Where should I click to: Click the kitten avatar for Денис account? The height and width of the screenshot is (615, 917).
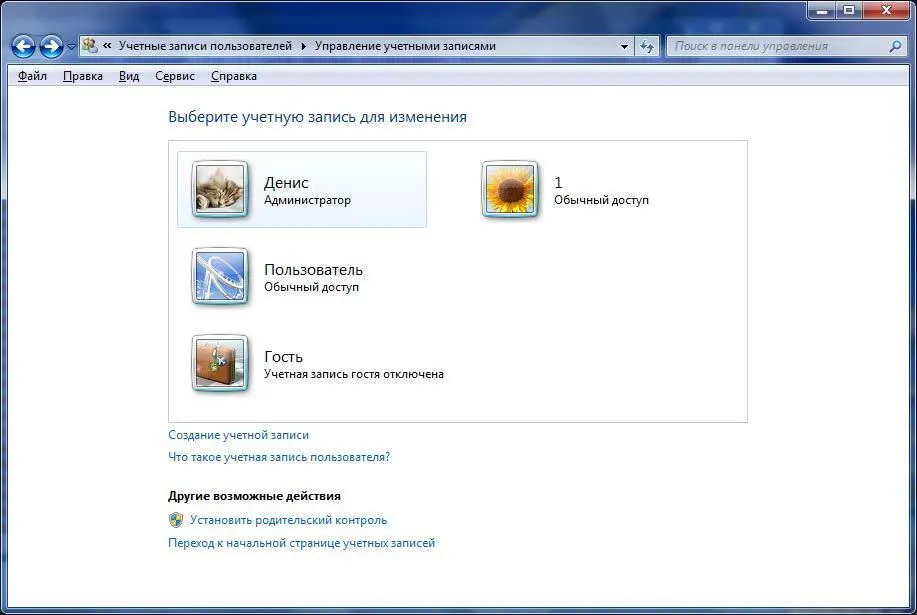(x=219, y=189)
